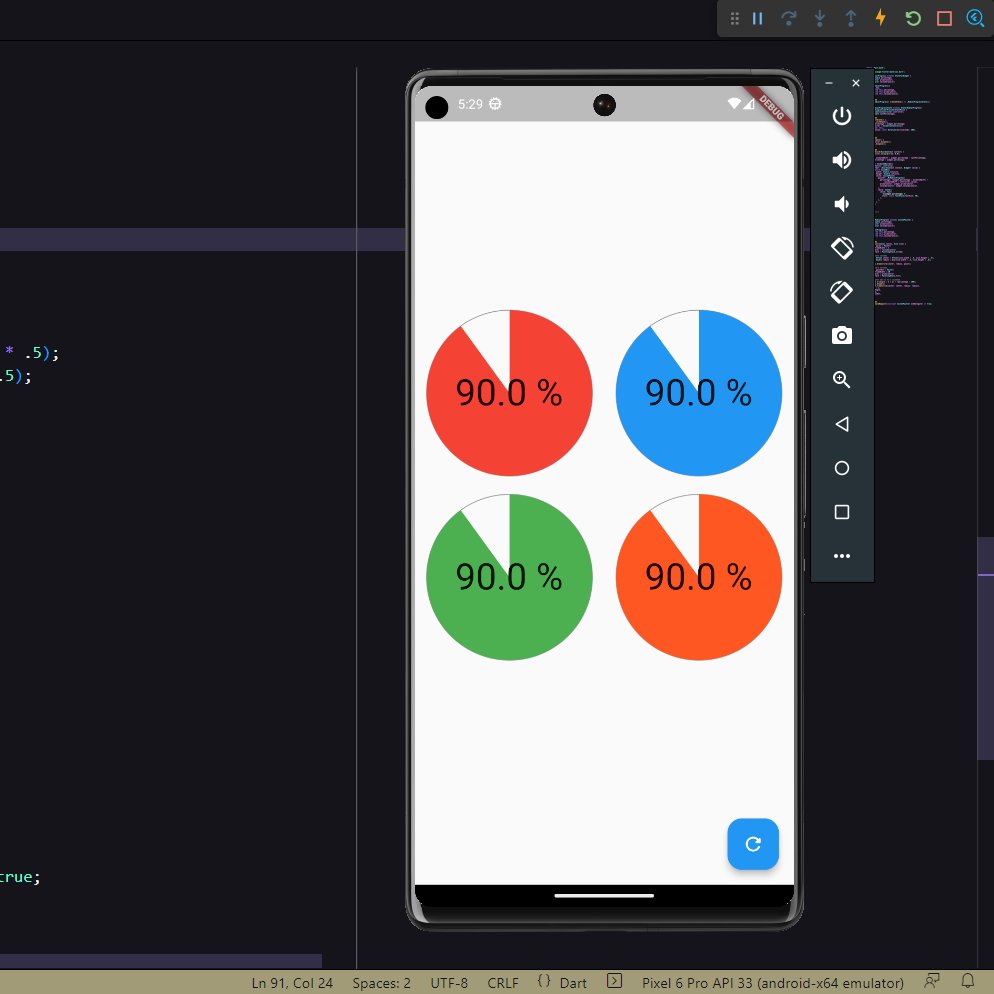Tap the green 90.0 % pie chart
Screen dimensions: 994x994
[509, 577]
